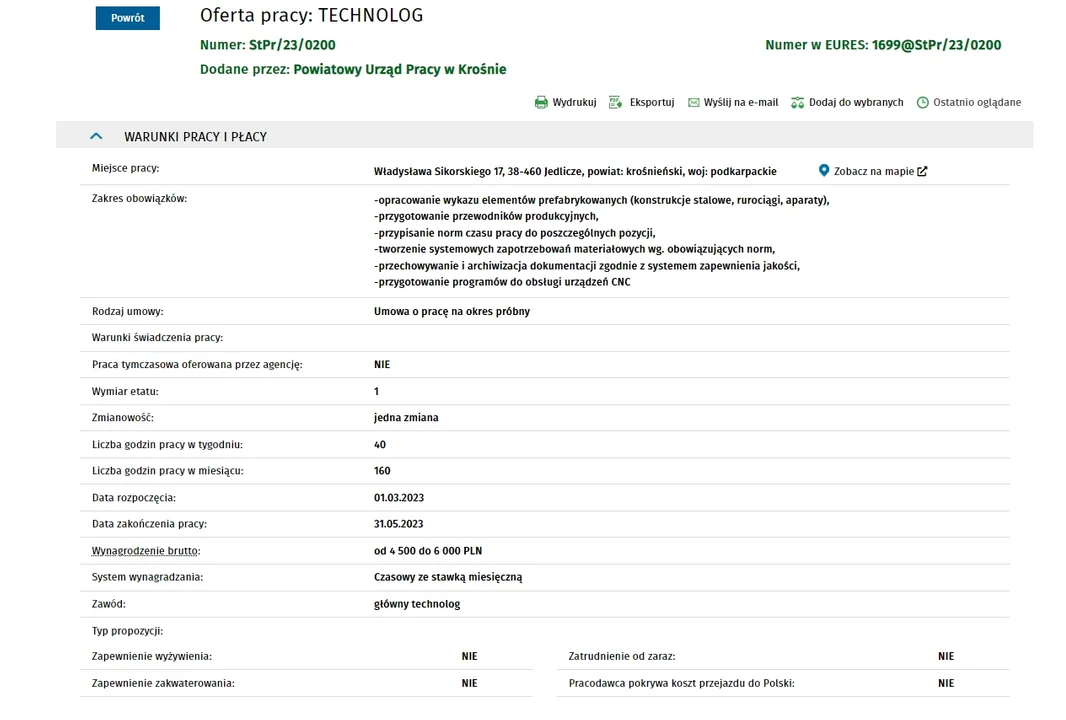Click the WARUNKI PRACY I PŁACY header

(195, 137)
